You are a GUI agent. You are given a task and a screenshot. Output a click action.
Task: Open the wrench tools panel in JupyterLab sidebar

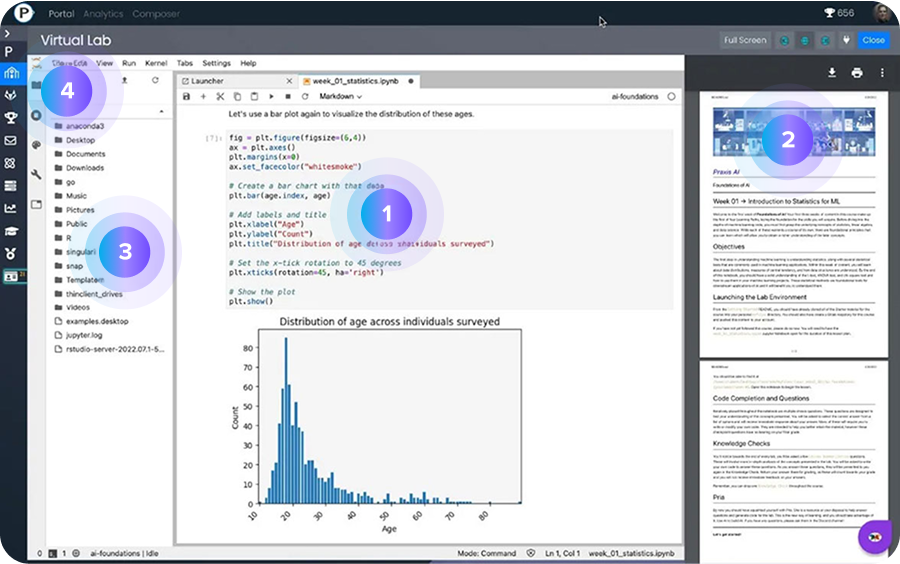[37, 174]
